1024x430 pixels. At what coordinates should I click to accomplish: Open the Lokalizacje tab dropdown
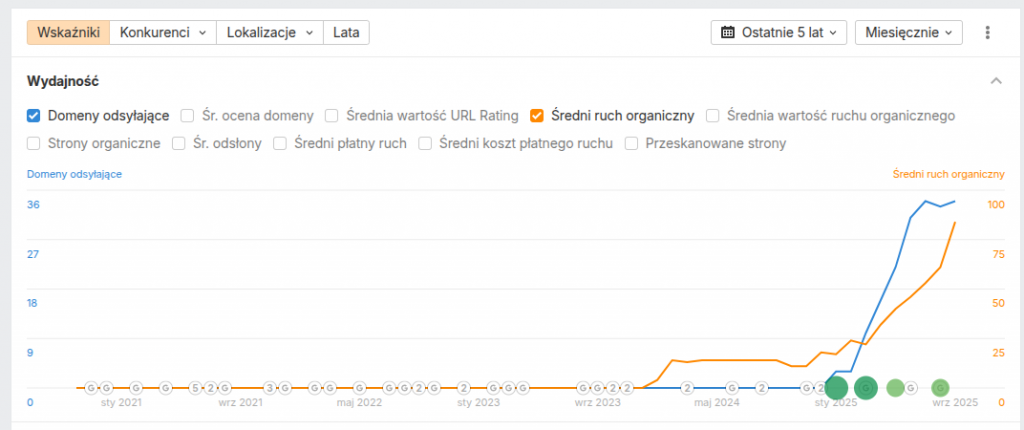[x=269, y=32]
